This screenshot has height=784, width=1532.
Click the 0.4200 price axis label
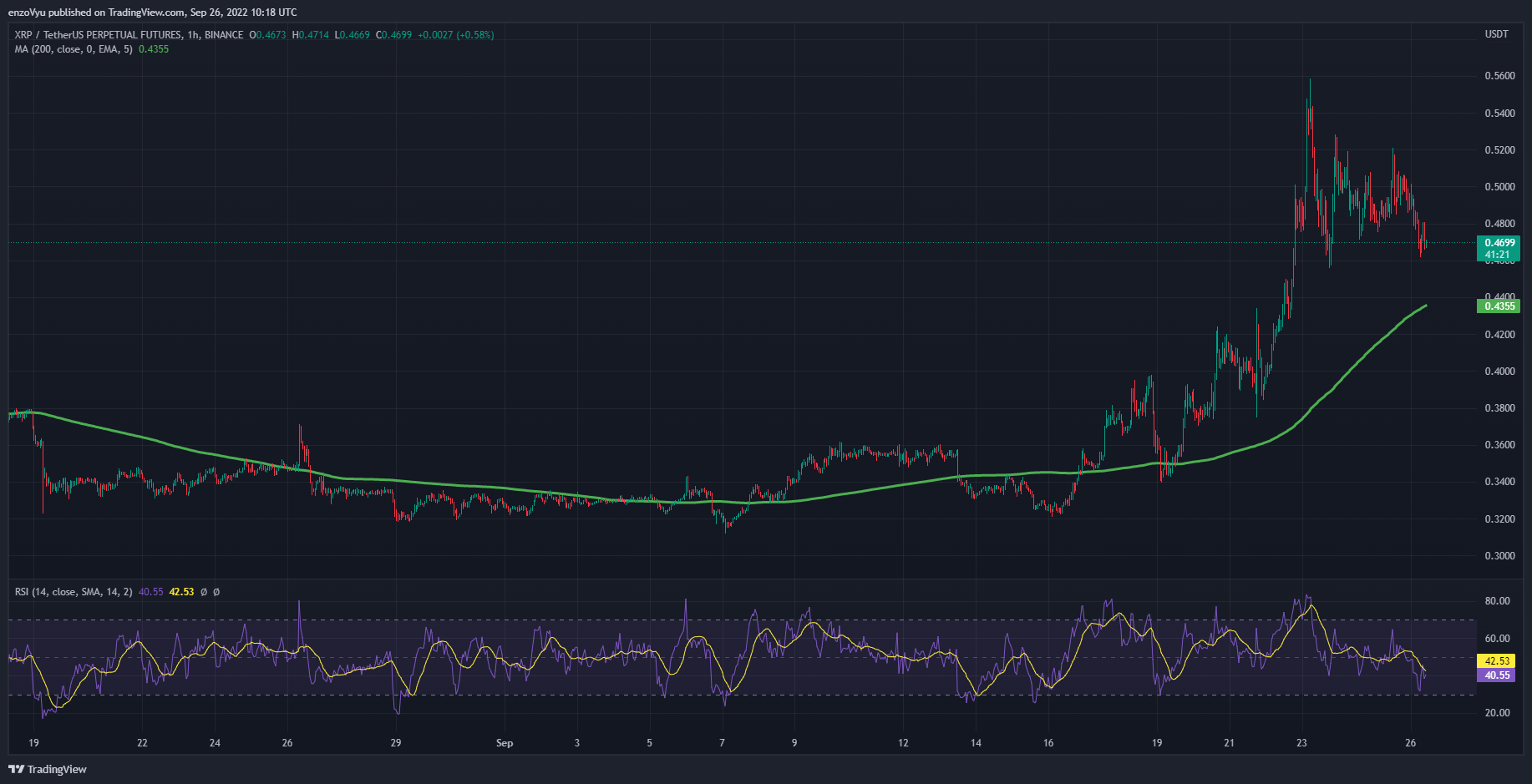coord(1499,335)
